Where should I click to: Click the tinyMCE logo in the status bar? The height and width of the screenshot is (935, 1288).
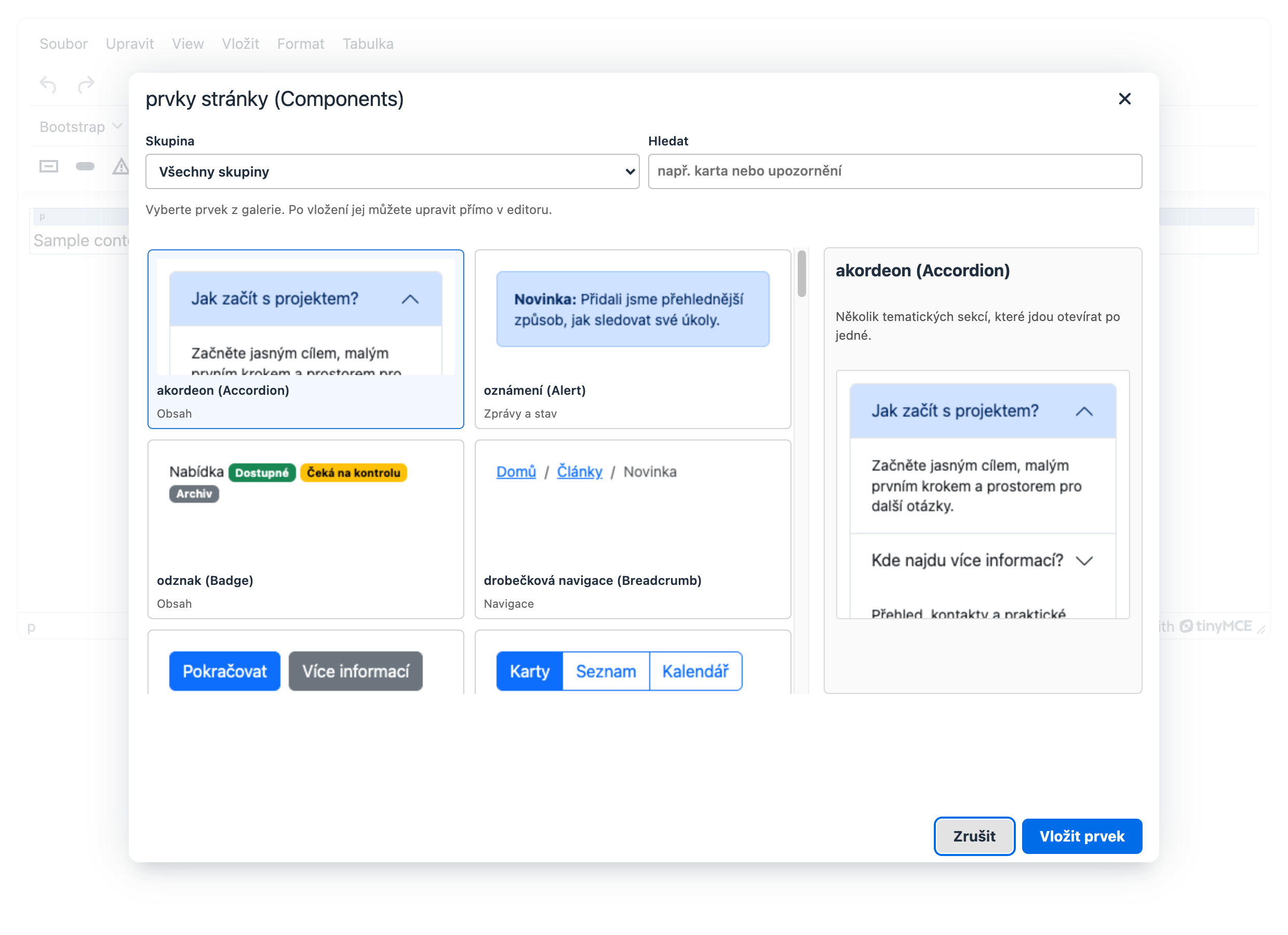pos(1215,626)
